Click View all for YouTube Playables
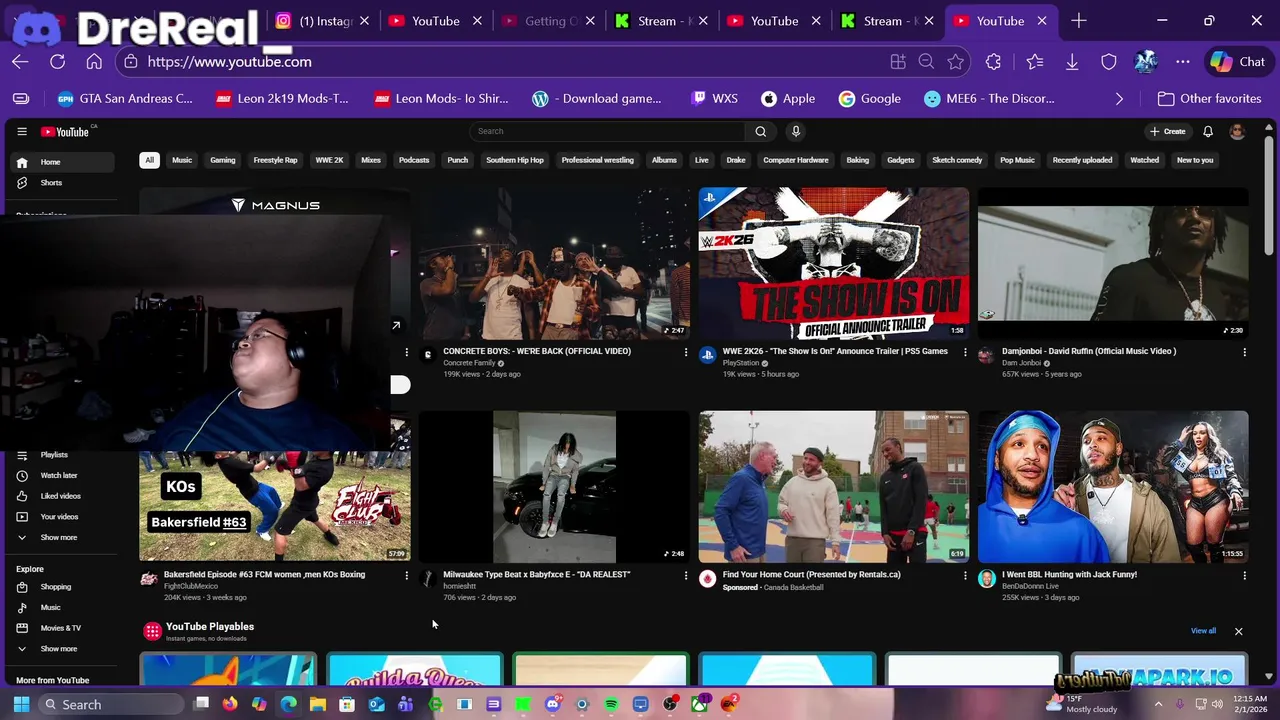This screenshot has width=1280, height=720. click(1203, 631)
